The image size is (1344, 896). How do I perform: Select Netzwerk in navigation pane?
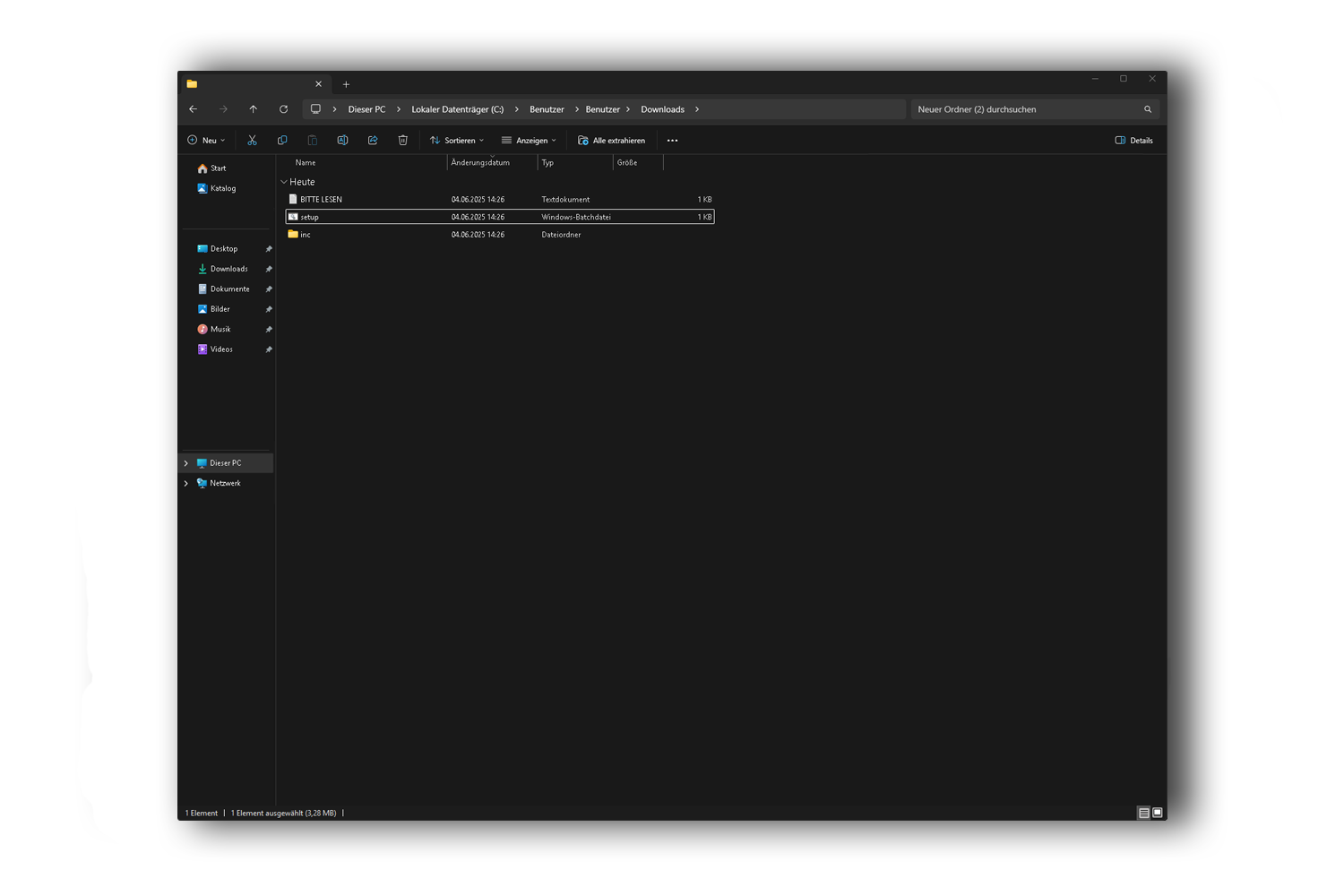(226, 483)
